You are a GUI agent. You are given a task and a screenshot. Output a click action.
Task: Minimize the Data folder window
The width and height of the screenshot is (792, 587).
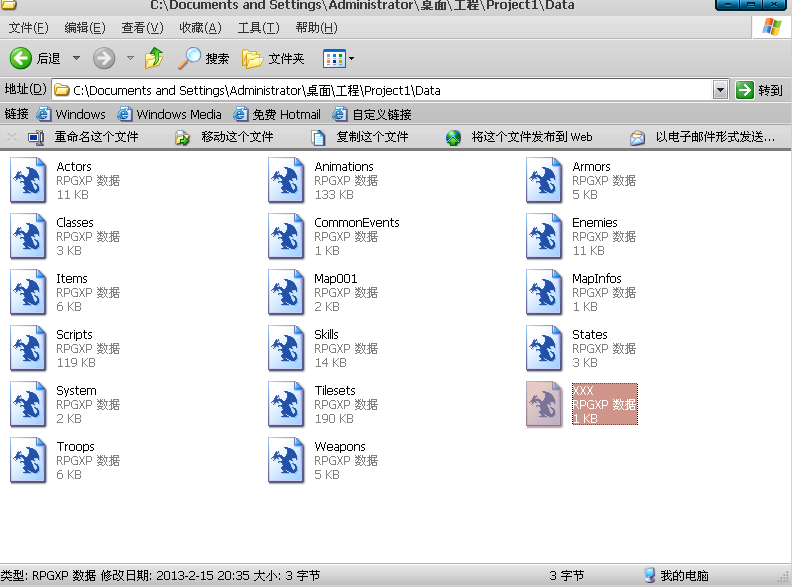click(x=727, y=5)
